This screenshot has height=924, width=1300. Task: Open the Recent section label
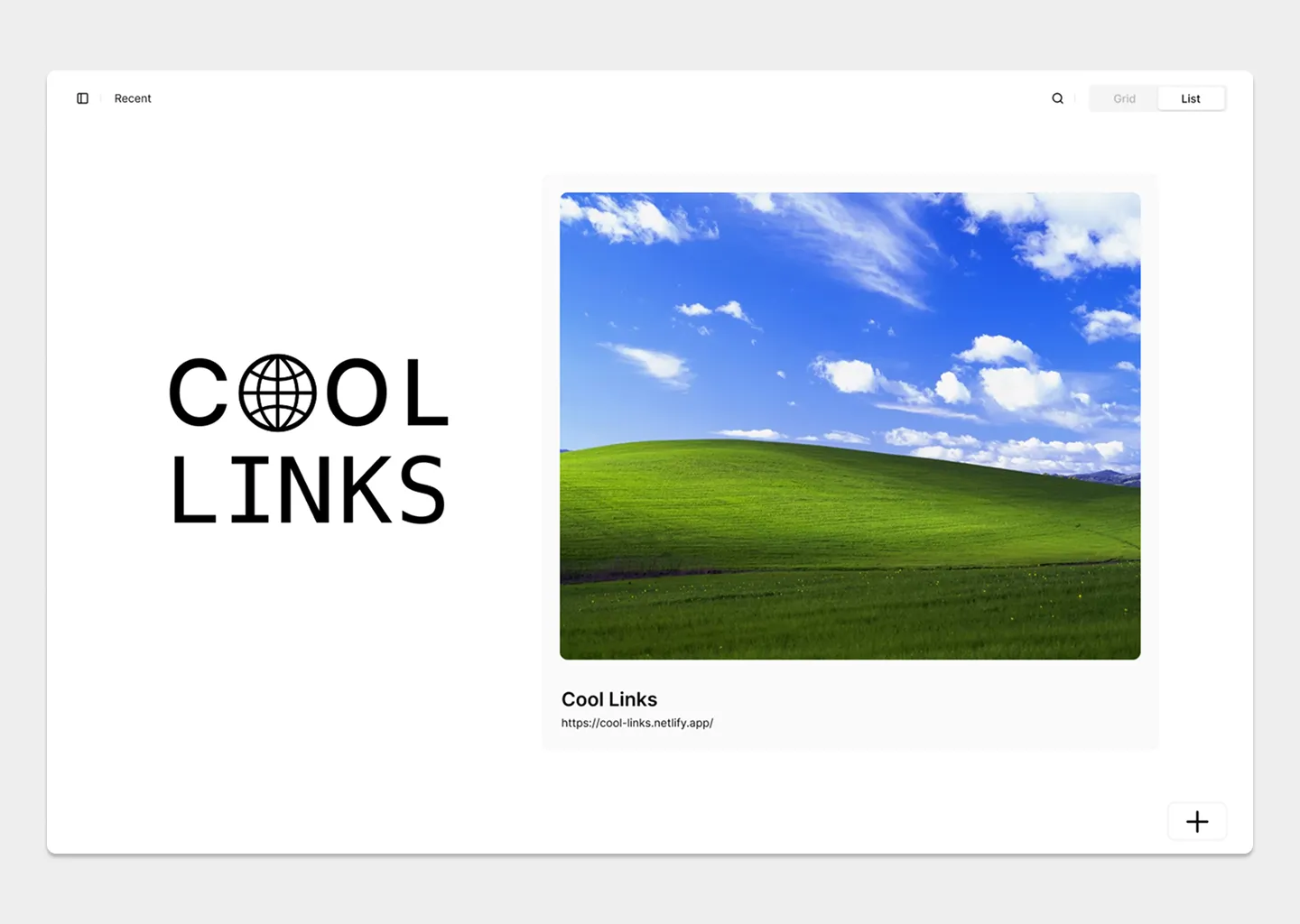(x=133, y=98)
